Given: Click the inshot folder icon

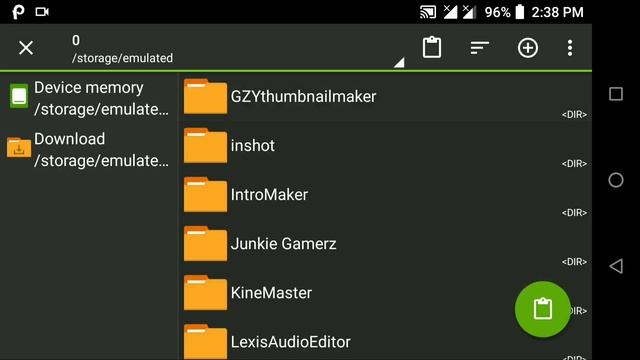Looking at the screenshot, I should point(205,146).
